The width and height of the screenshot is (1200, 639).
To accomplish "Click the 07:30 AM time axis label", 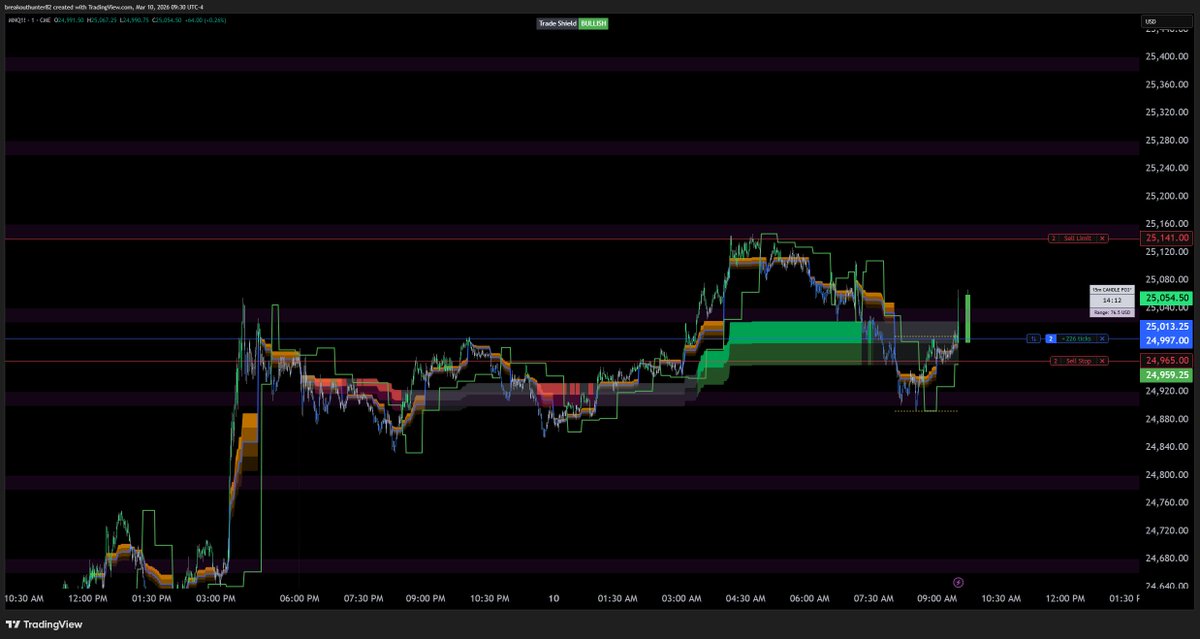I will 874,598.
